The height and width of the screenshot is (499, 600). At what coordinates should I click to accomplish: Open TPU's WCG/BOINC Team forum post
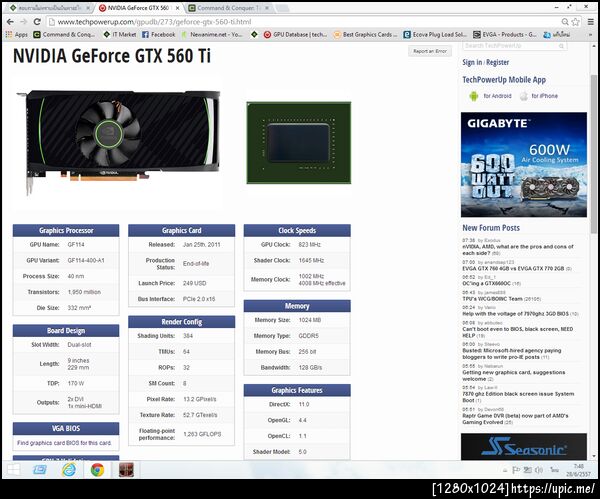point(492,298)
